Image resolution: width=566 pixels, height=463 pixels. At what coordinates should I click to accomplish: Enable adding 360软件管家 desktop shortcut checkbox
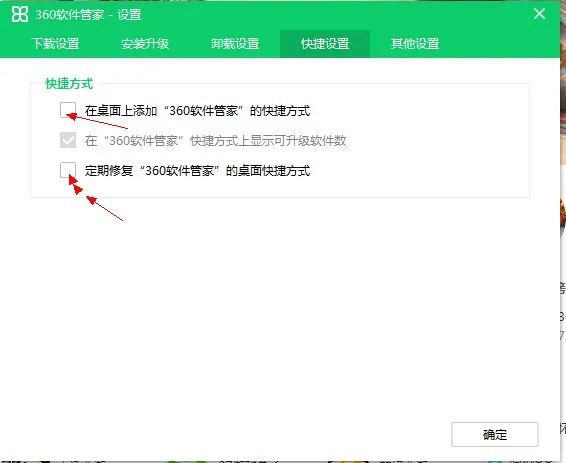pos(68,110)
